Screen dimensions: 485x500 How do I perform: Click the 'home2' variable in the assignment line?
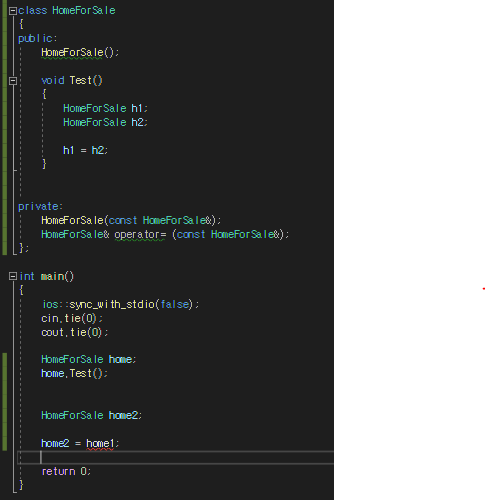tap(55, 443)
